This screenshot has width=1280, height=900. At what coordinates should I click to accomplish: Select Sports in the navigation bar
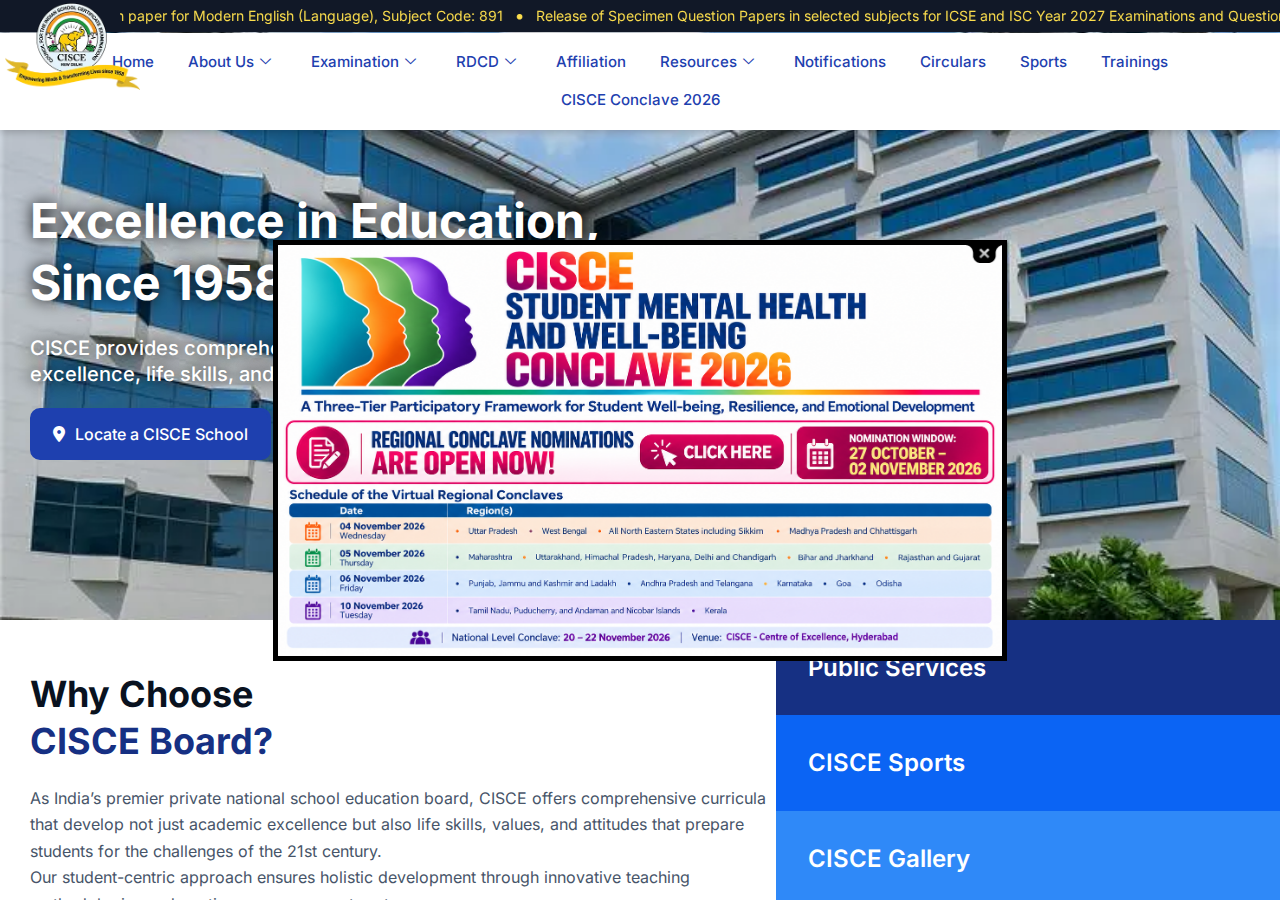1043,62
